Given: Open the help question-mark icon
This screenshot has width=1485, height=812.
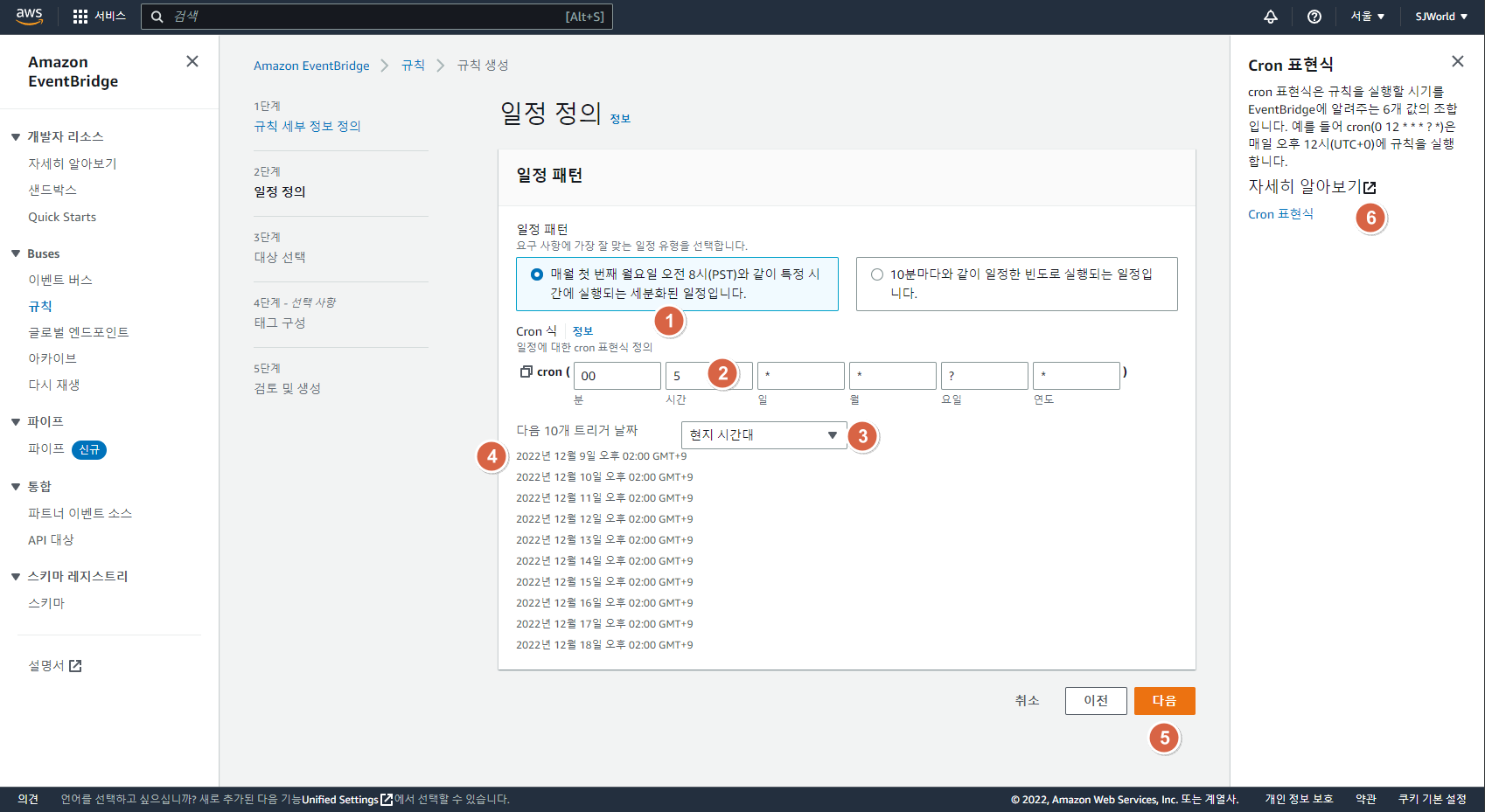Looking at the screenshot, I should click(x=1314, y=17).
